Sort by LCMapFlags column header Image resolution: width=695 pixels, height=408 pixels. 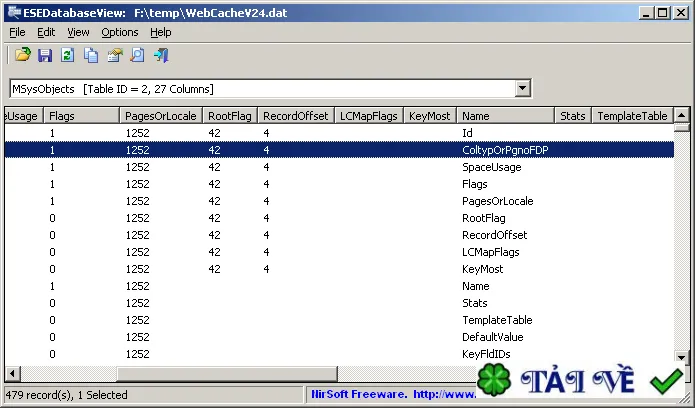point(369,116)
